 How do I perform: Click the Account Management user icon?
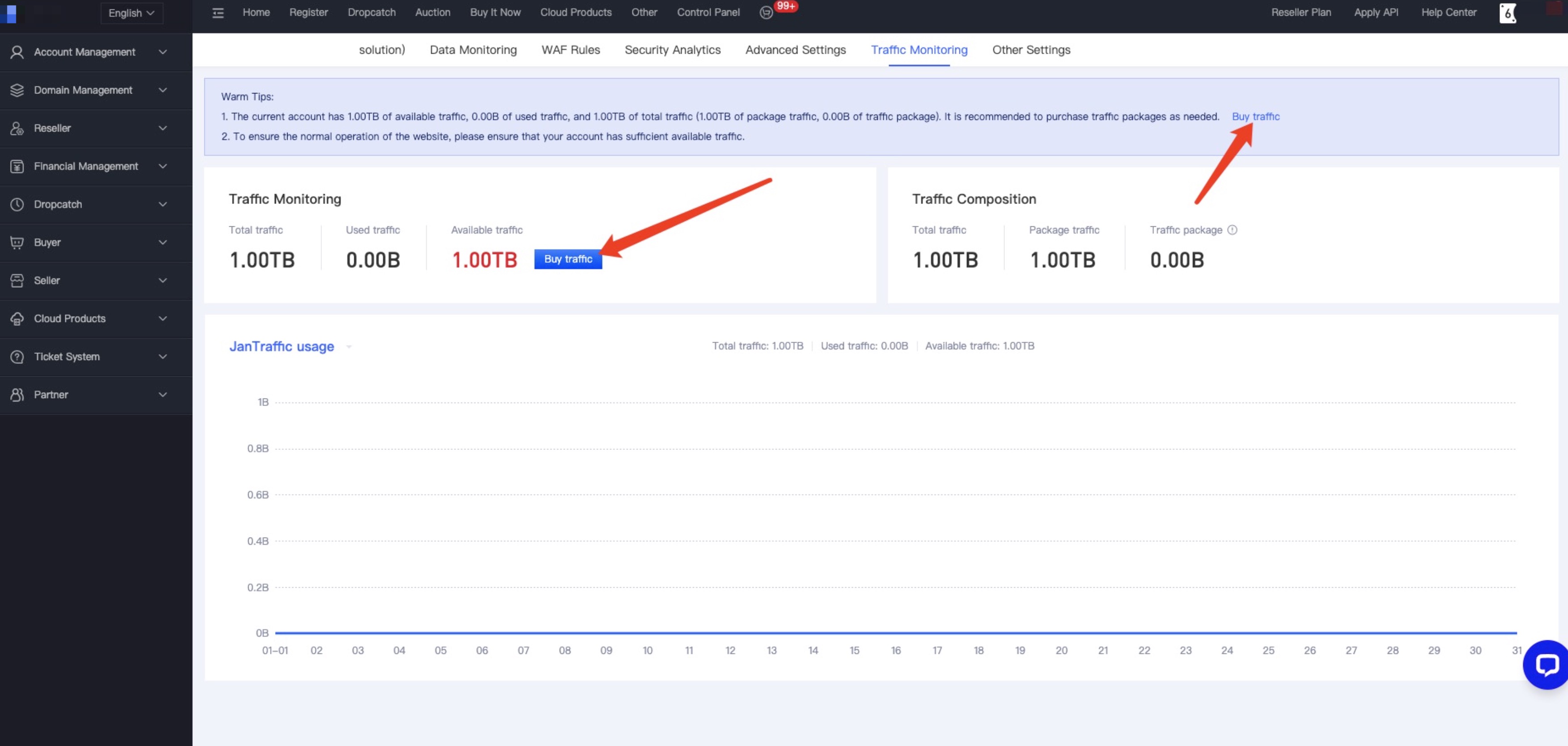coord(17,52)
